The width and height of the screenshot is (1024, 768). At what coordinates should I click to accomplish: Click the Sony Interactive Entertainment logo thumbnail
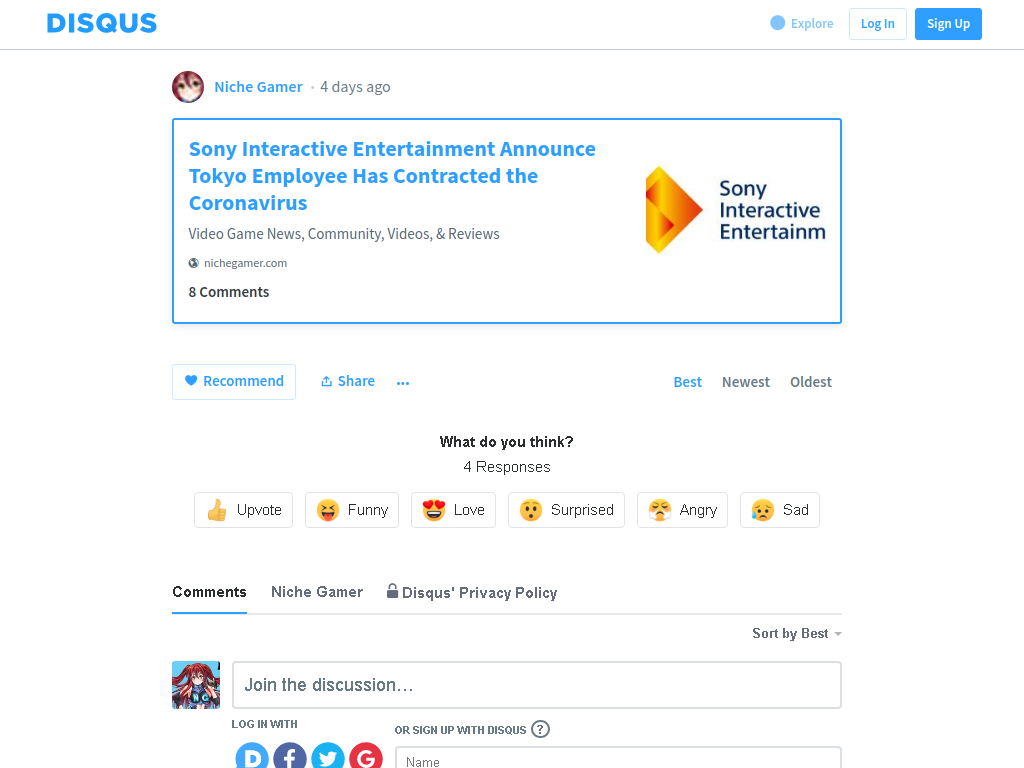pos(735,210)
